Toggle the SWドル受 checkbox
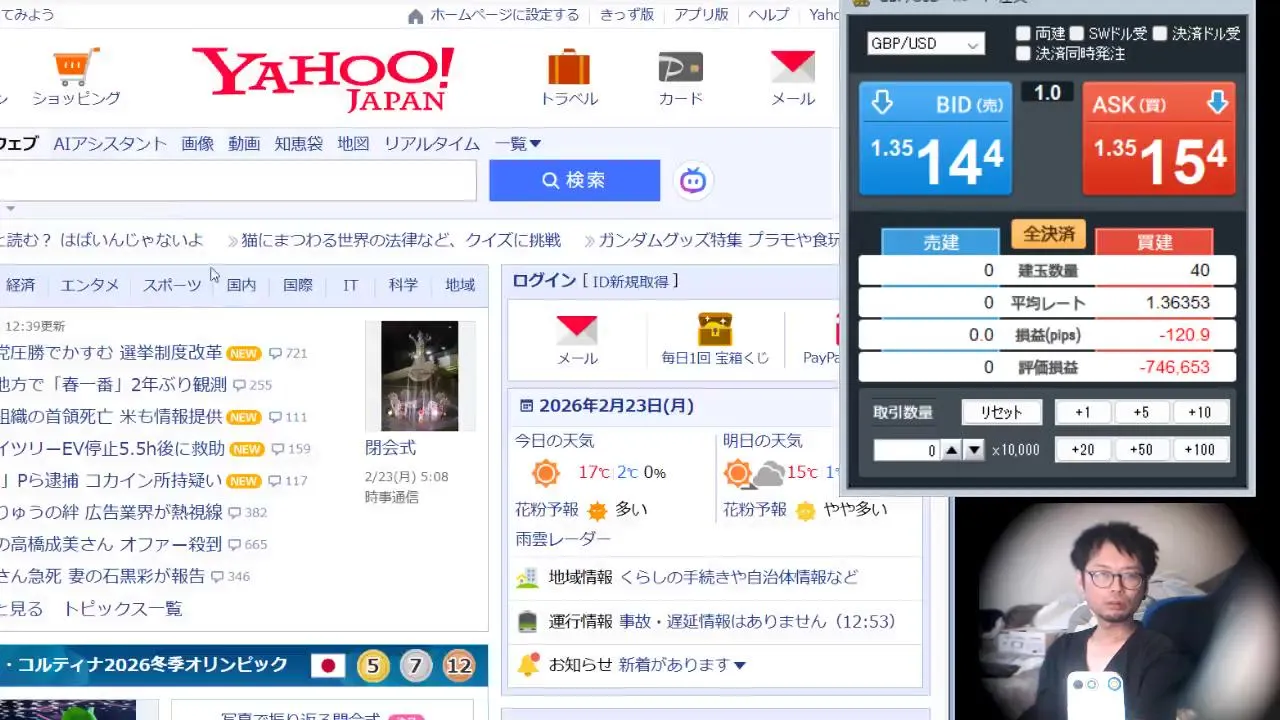 point(1076,33)
